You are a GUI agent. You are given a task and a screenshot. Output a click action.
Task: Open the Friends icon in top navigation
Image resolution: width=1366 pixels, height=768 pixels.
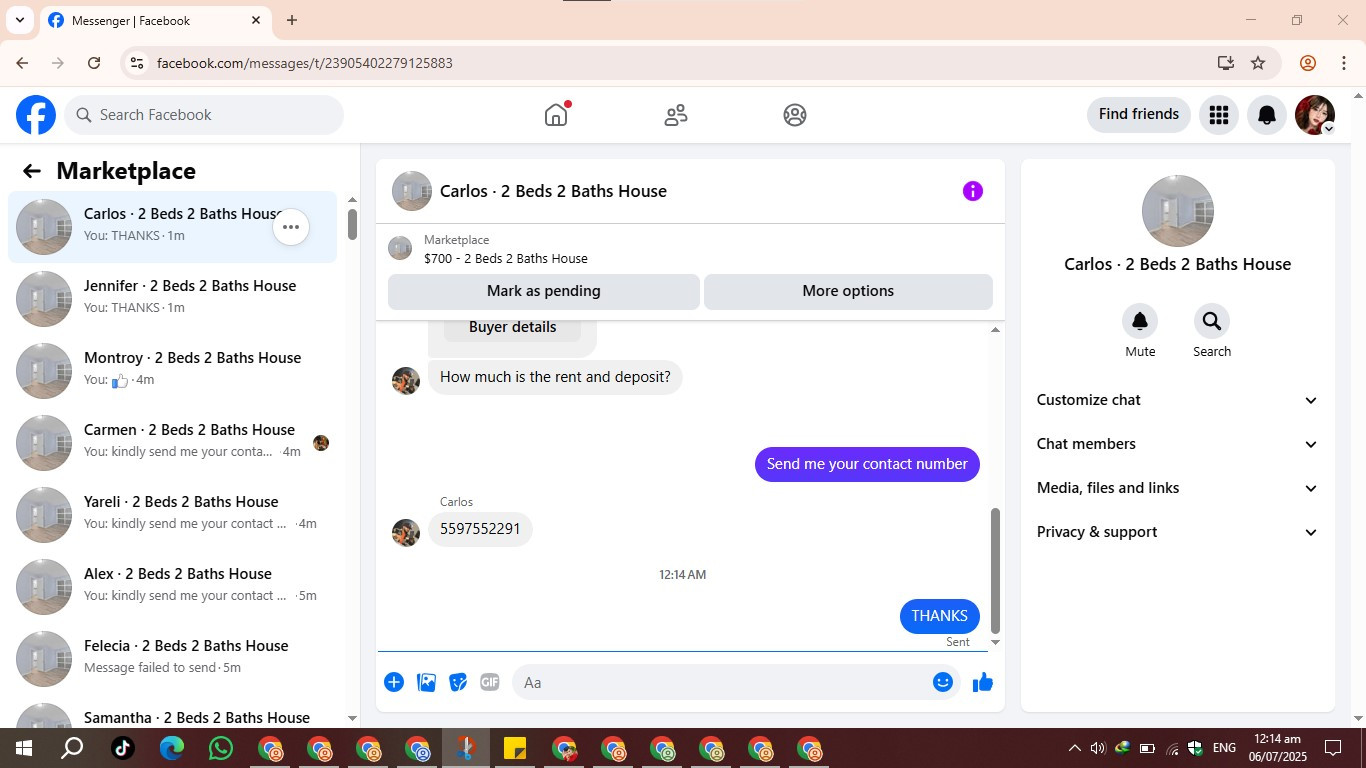(676, 115)
